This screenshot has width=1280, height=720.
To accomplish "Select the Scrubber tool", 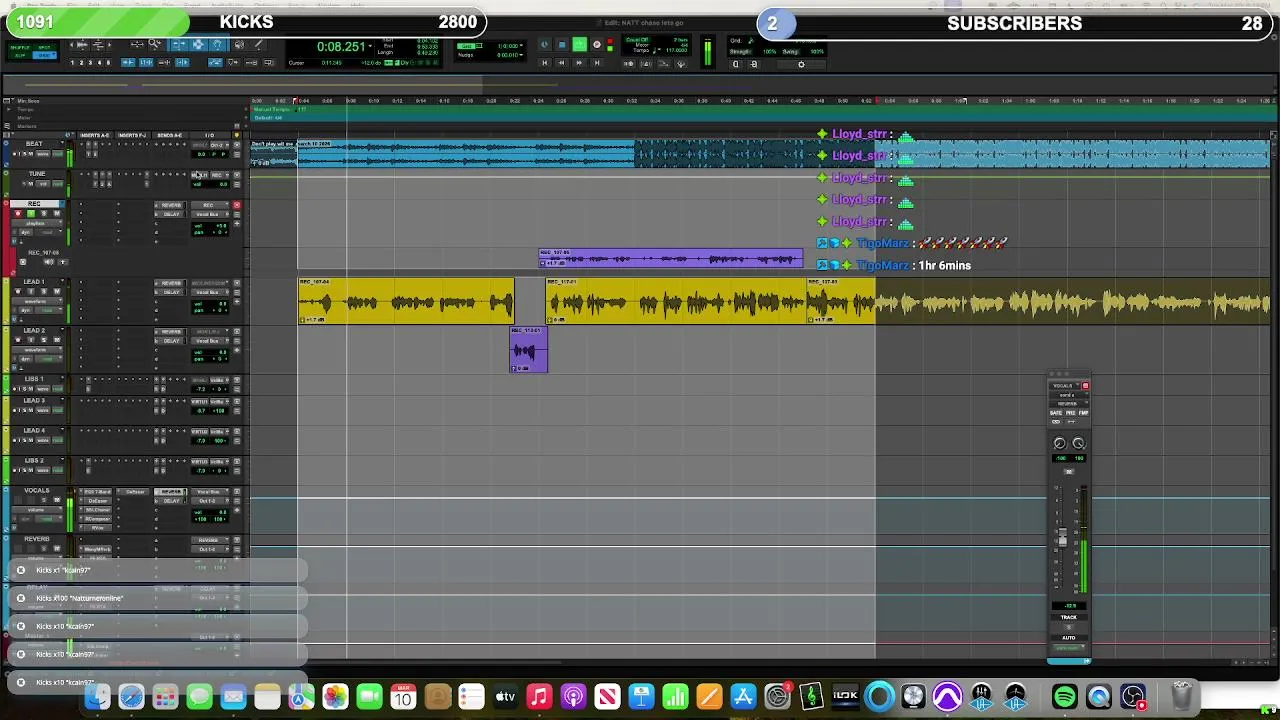I will click(x=239, y=44).
